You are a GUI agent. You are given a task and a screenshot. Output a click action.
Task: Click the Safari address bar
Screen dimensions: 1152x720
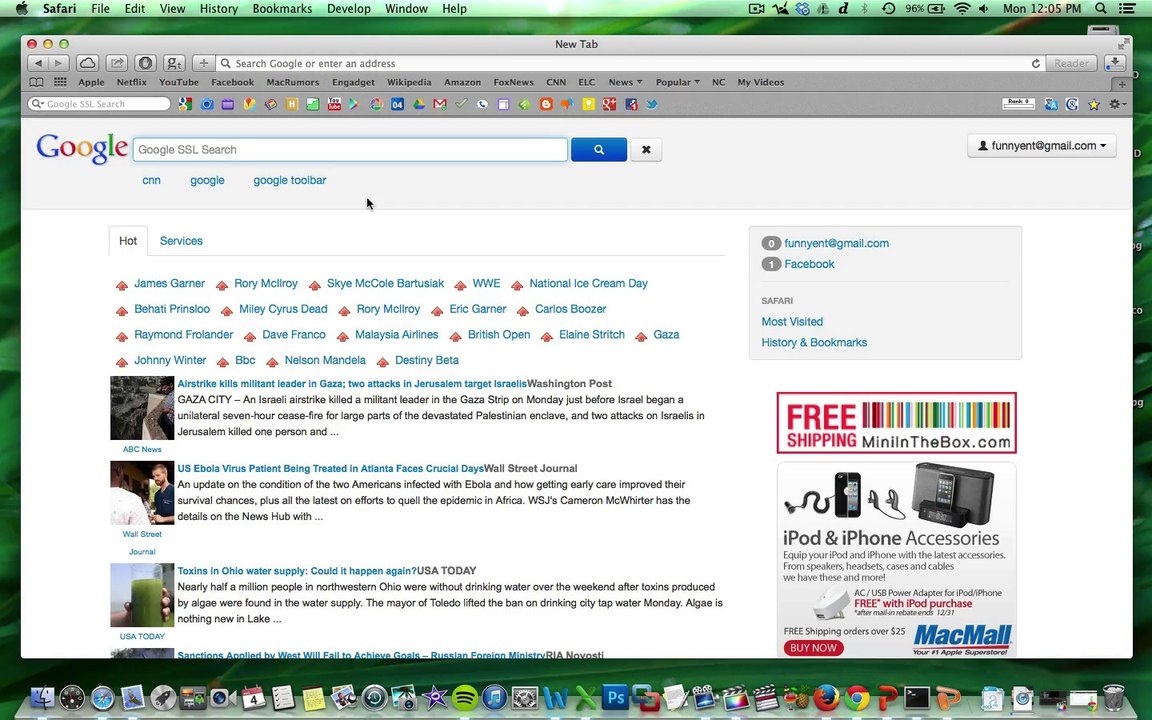(630, 63)
